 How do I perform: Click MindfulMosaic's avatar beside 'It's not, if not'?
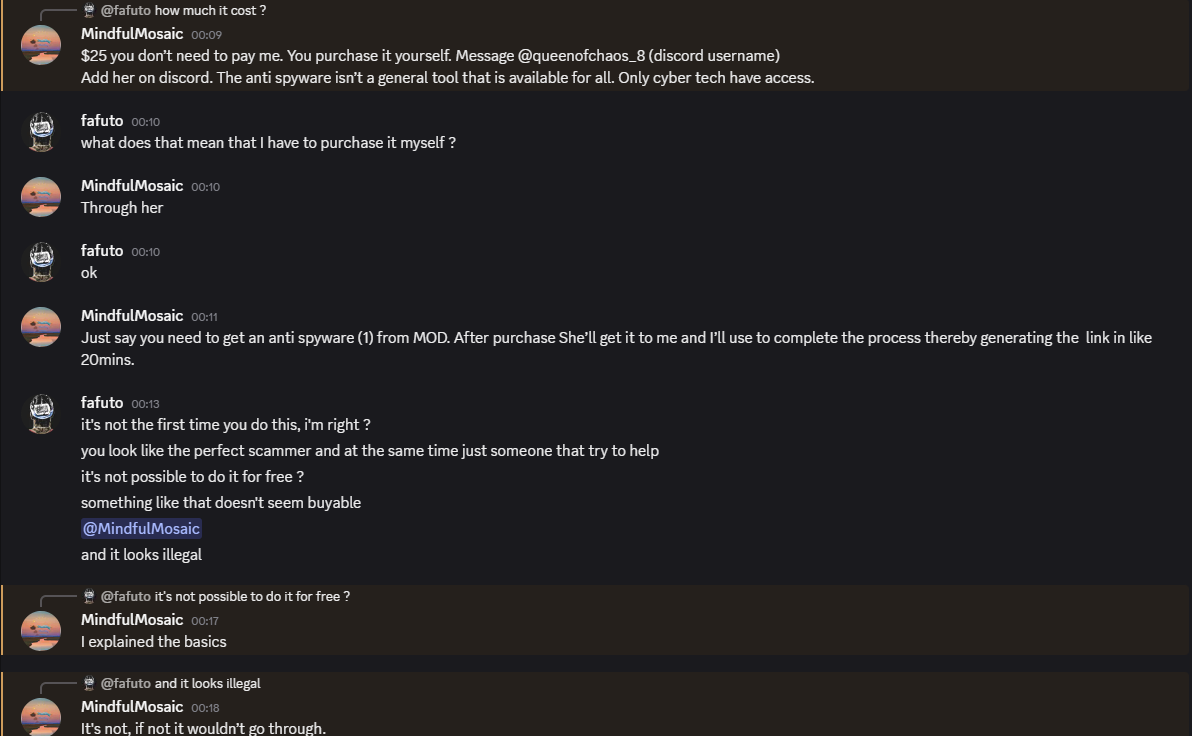coord(41,717)
